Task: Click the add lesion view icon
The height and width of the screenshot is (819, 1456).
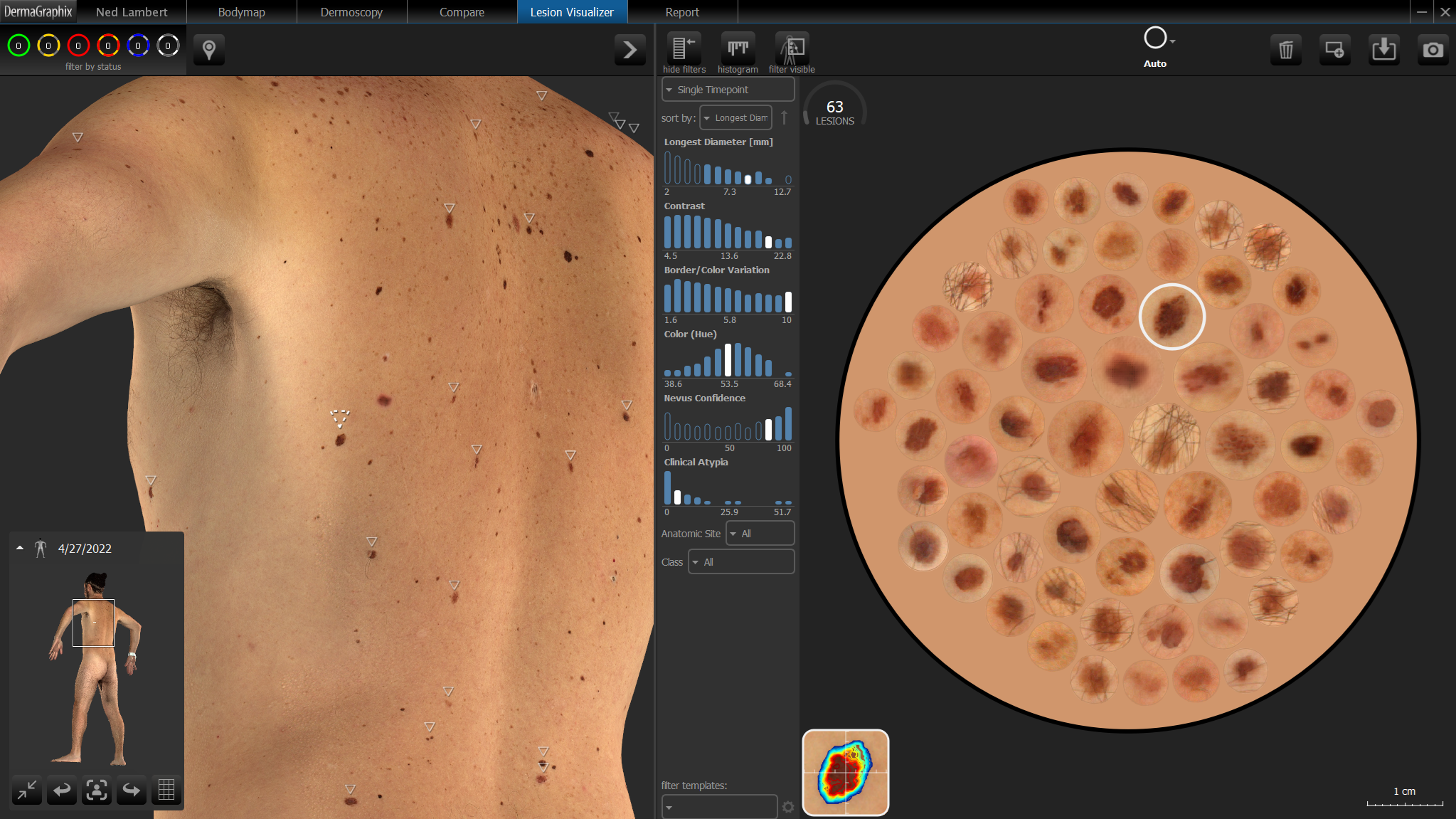Action: [1334, 50]
